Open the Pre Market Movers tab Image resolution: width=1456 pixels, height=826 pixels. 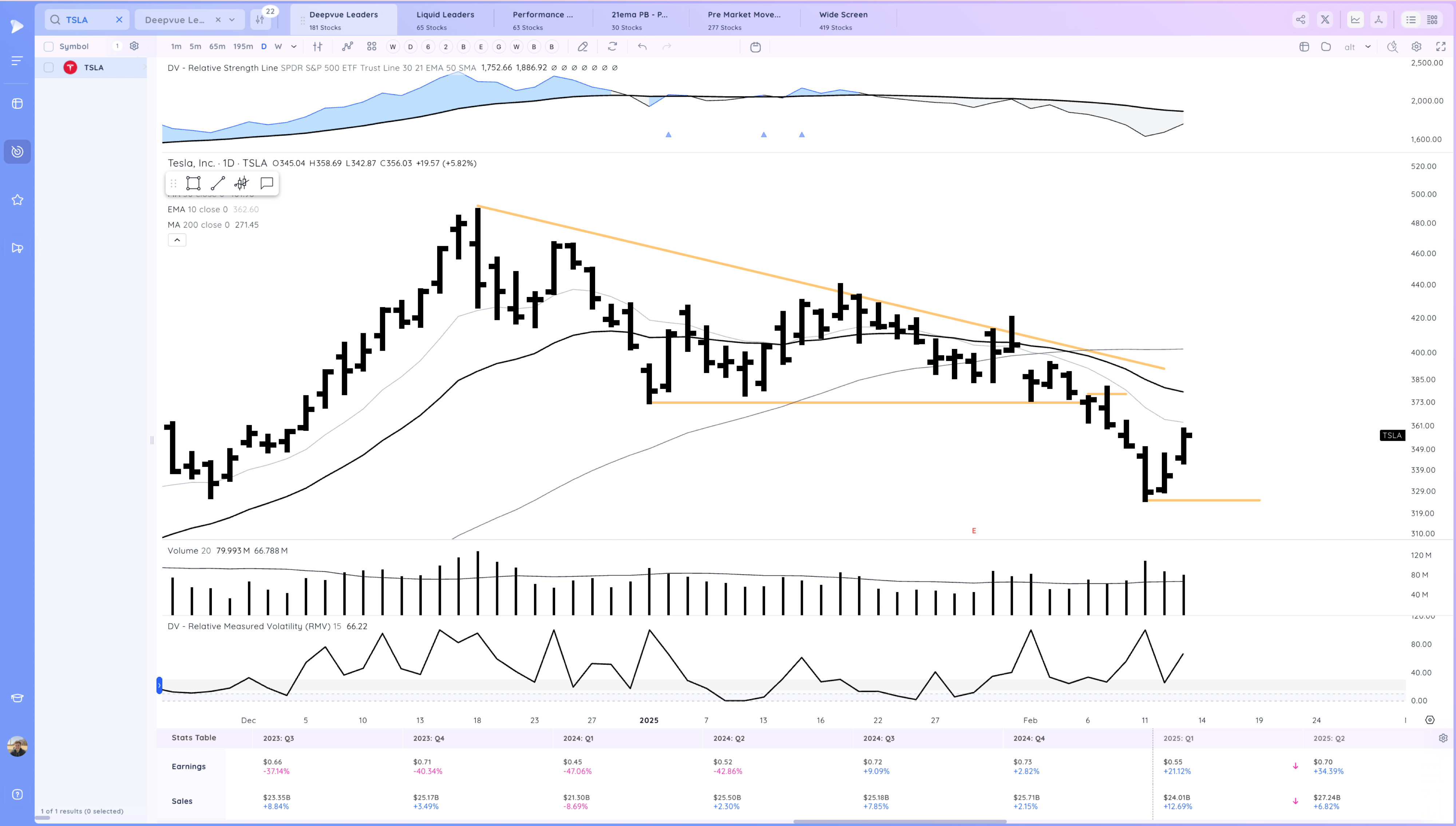(744, 20)
